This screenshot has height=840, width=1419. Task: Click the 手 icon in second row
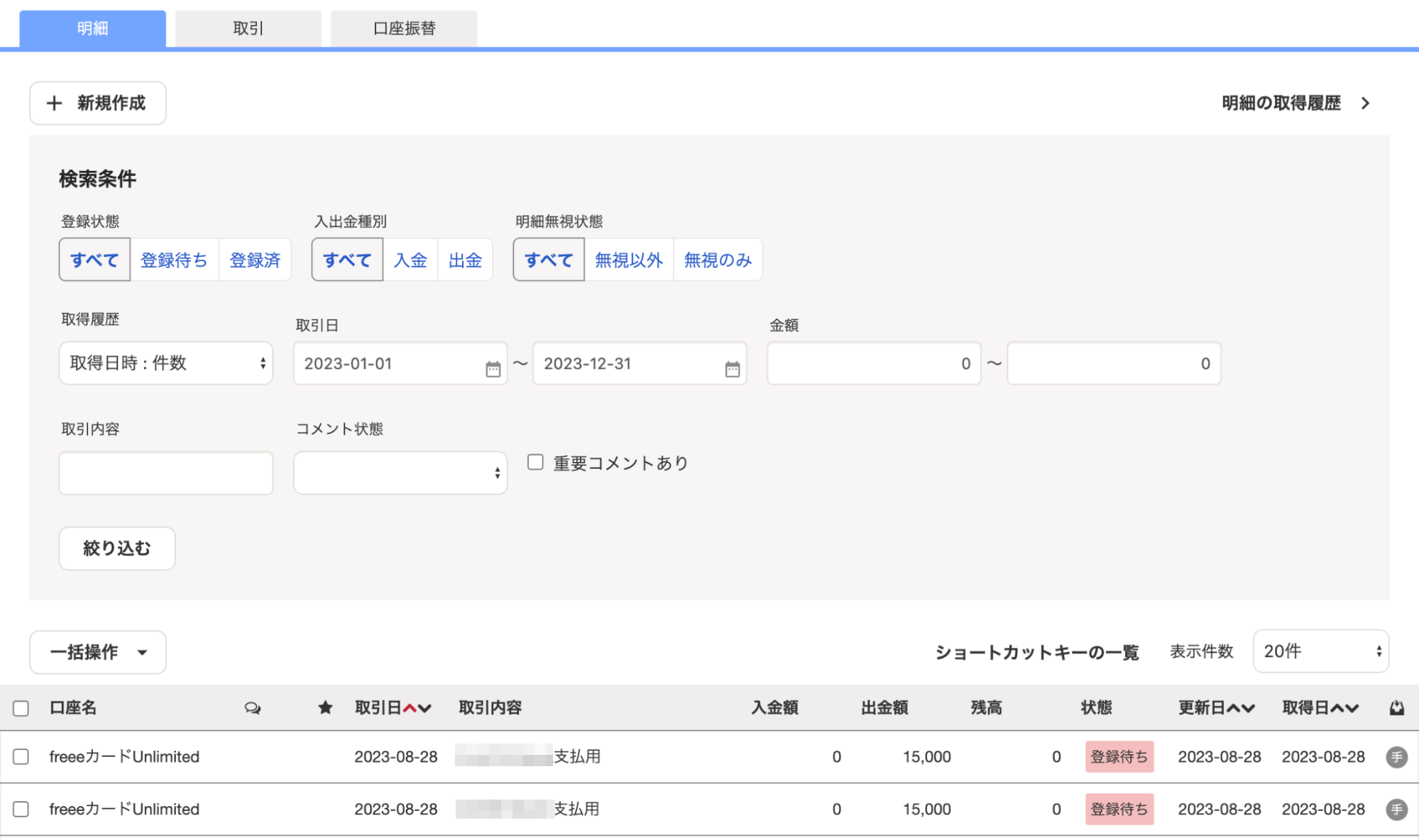1396,809
